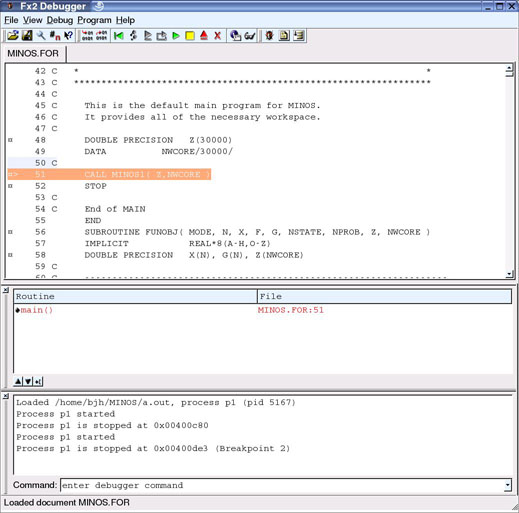Viewport: 519px width, 513px height.
Task: Click the Routine column header
Action: [x=135, y=296]
